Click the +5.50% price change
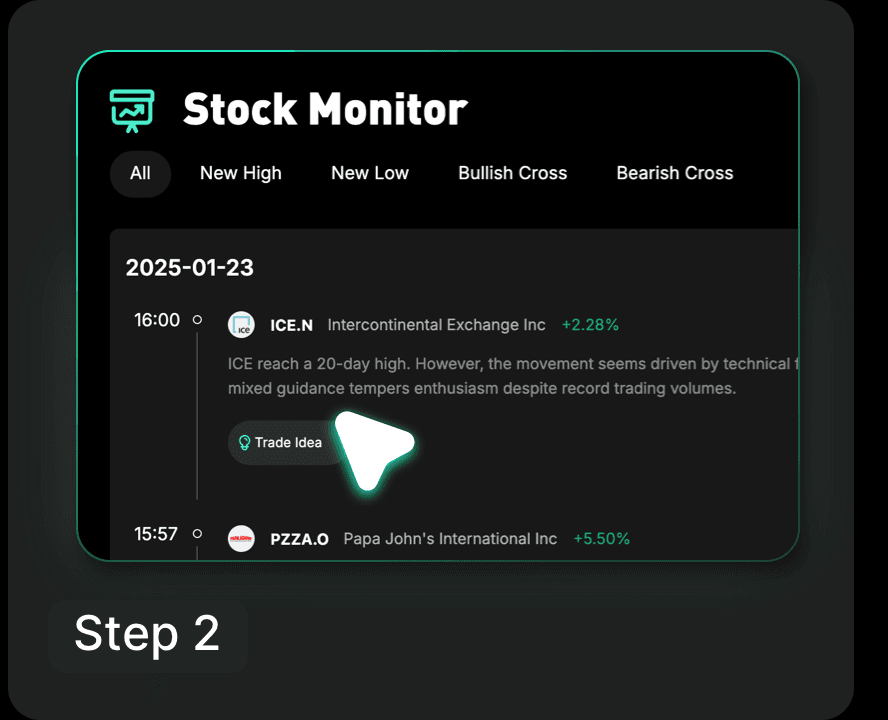This screenshot has height=720, width=888. (x=601, y=539)
